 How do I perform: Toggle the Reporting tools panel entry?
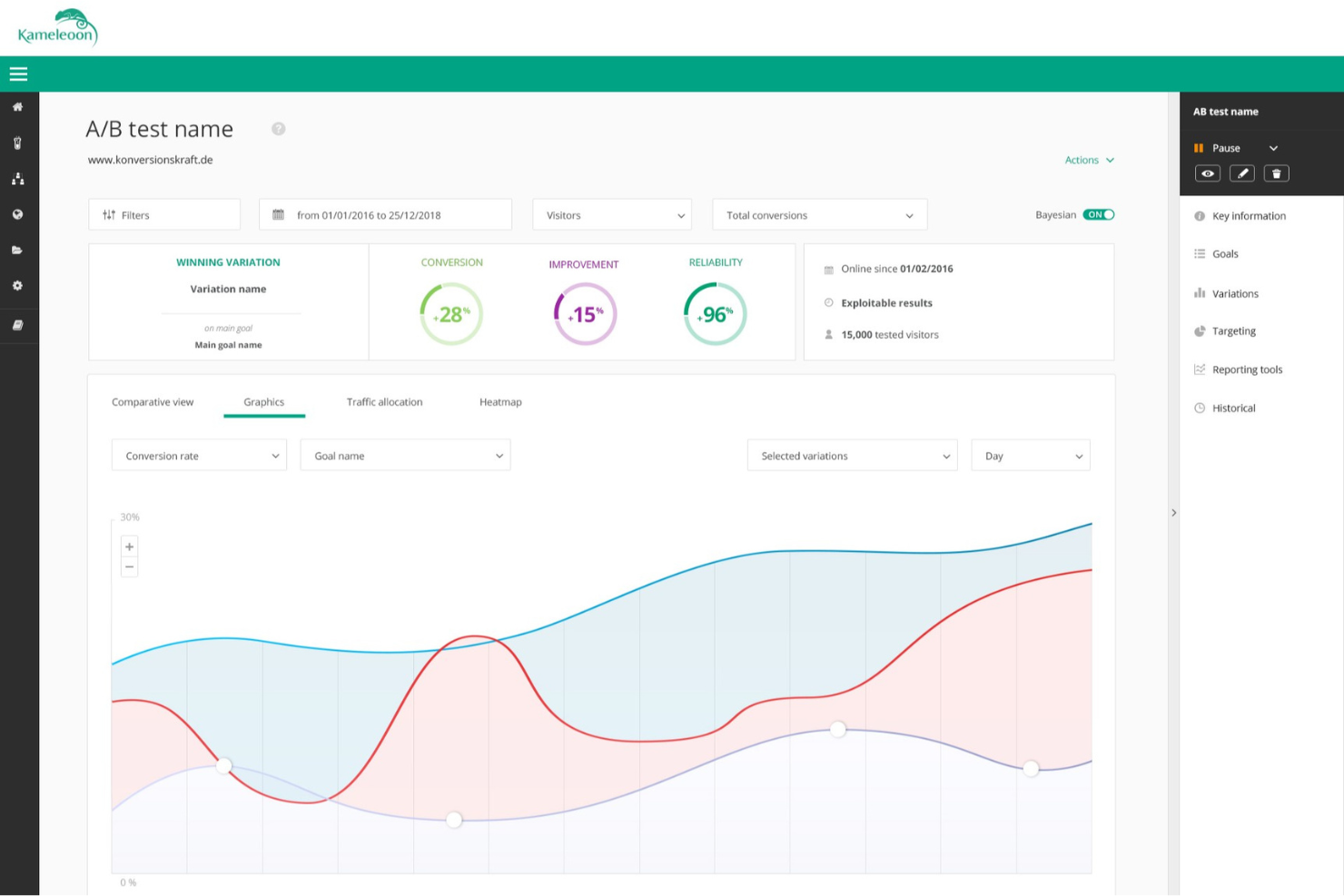1247,369
